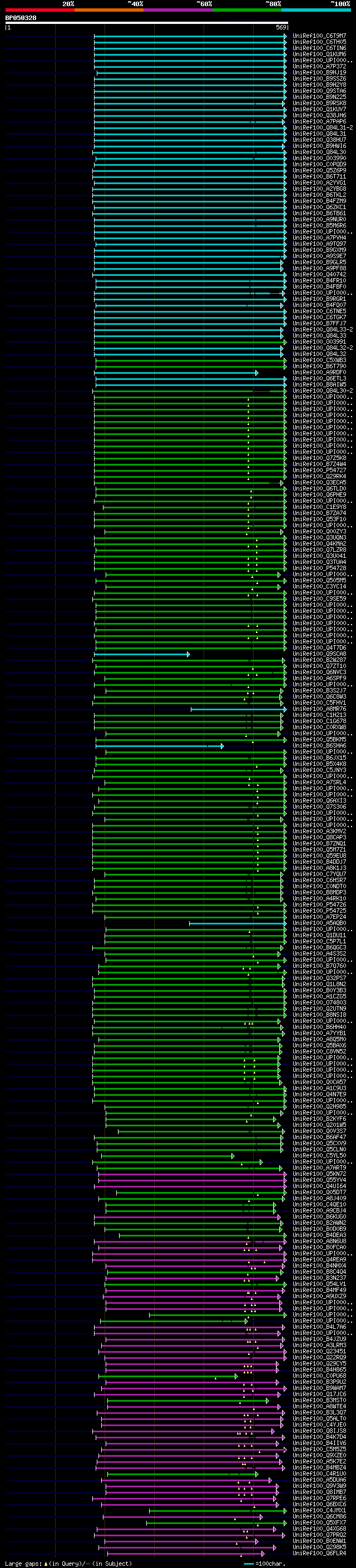Screen dimensions: 356x1568
Task: Choose the UniRef100_Q23451 entry
Action: [x=319, y=1351]
